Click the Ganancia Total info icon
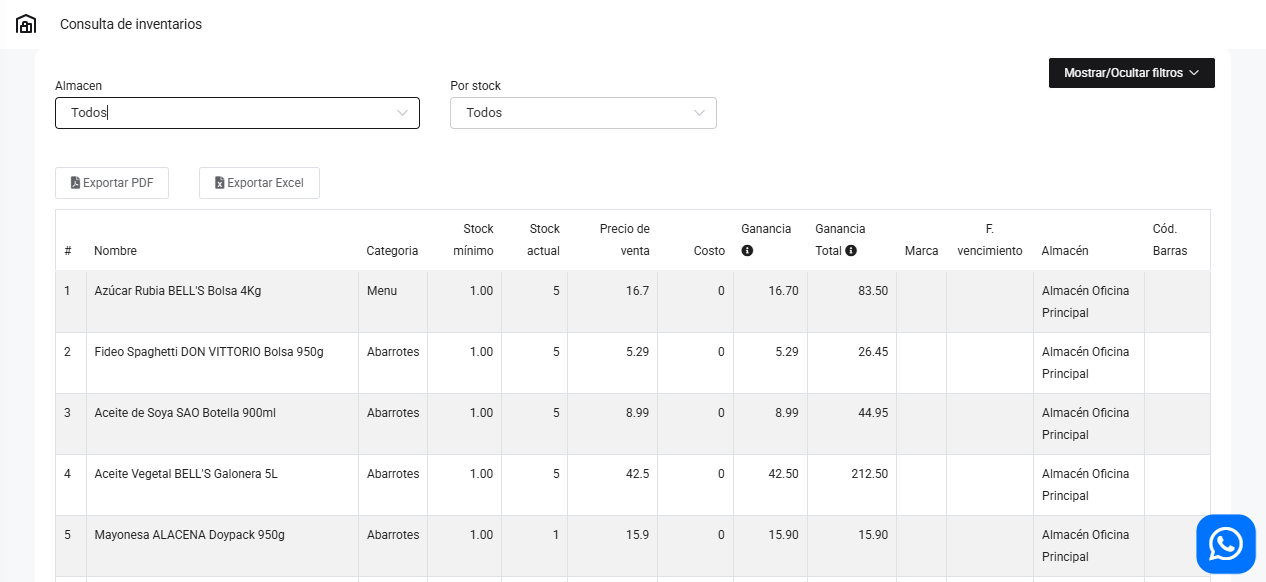 click(851, 251)
